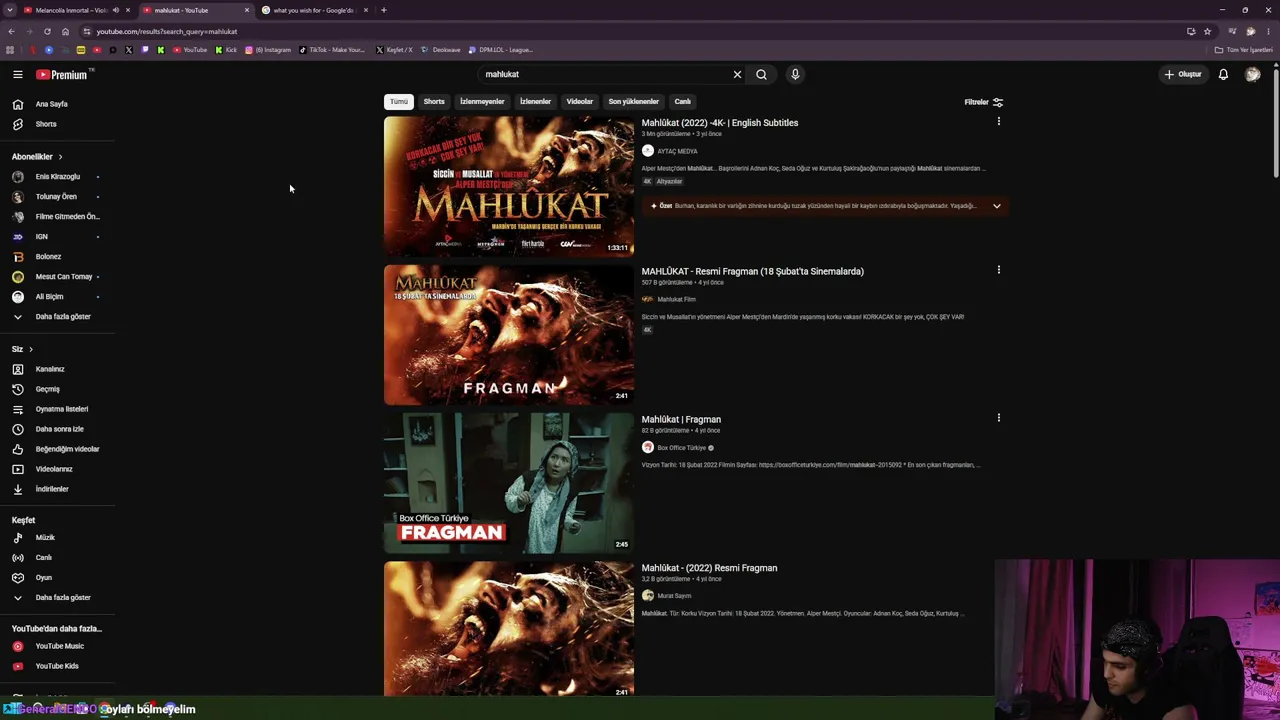Click the magnifier search button
Screen dimensions: 1280x720
click(x=761, y=74)
